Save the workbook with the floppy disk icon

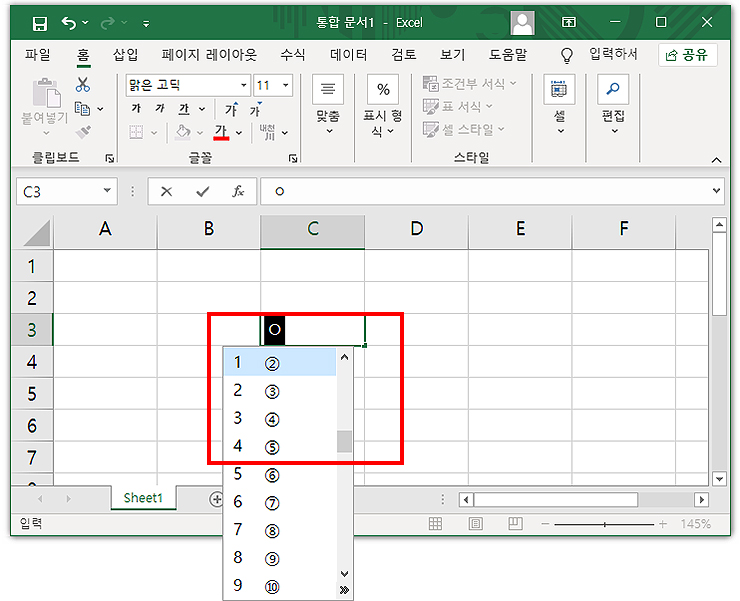point(40,23)
